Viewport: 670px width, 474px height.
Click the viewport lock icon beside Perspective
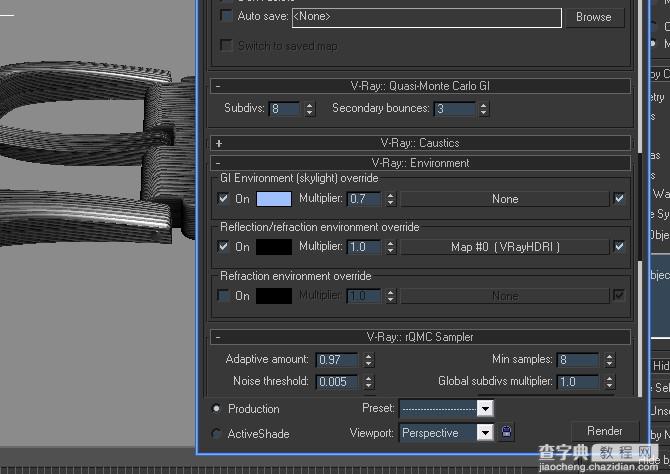pos(506,432)
